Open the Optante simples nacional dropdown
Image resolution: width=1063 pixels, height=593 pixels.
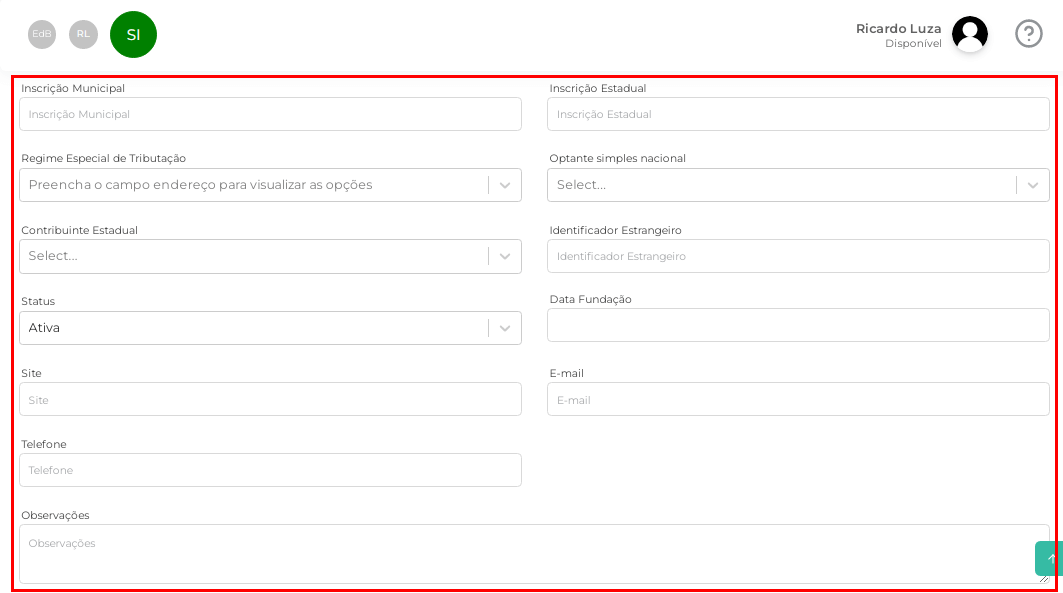click(x=797, y=185)
